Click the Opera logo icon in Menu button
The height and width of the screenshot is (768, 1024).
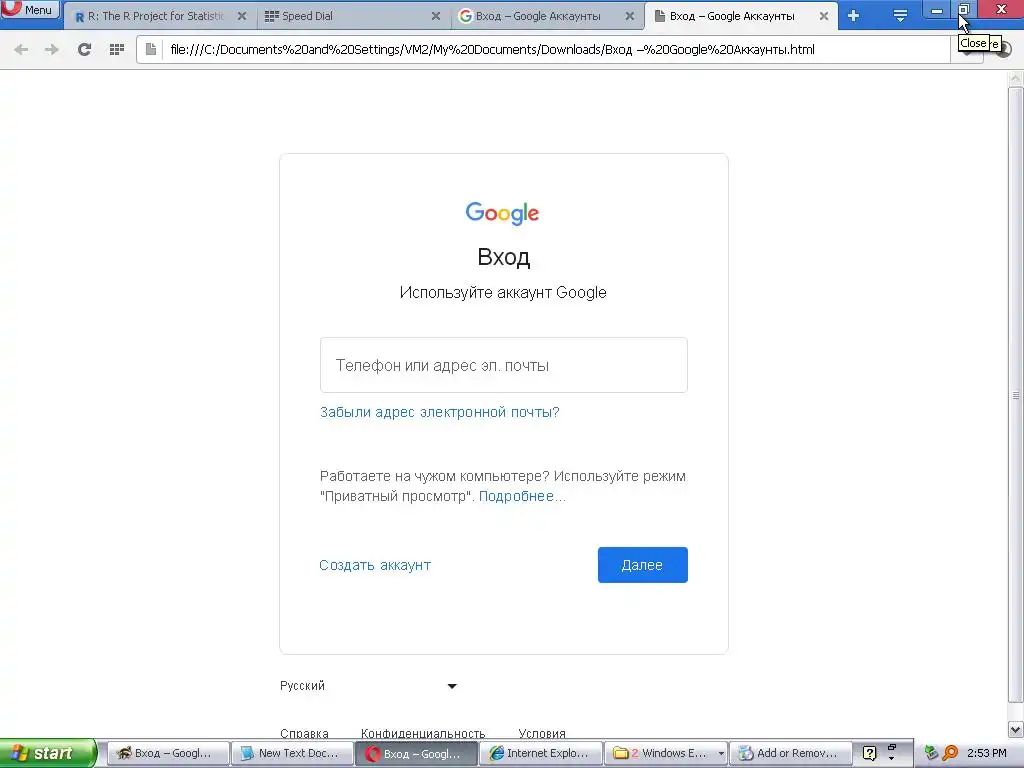coord(12,7)
